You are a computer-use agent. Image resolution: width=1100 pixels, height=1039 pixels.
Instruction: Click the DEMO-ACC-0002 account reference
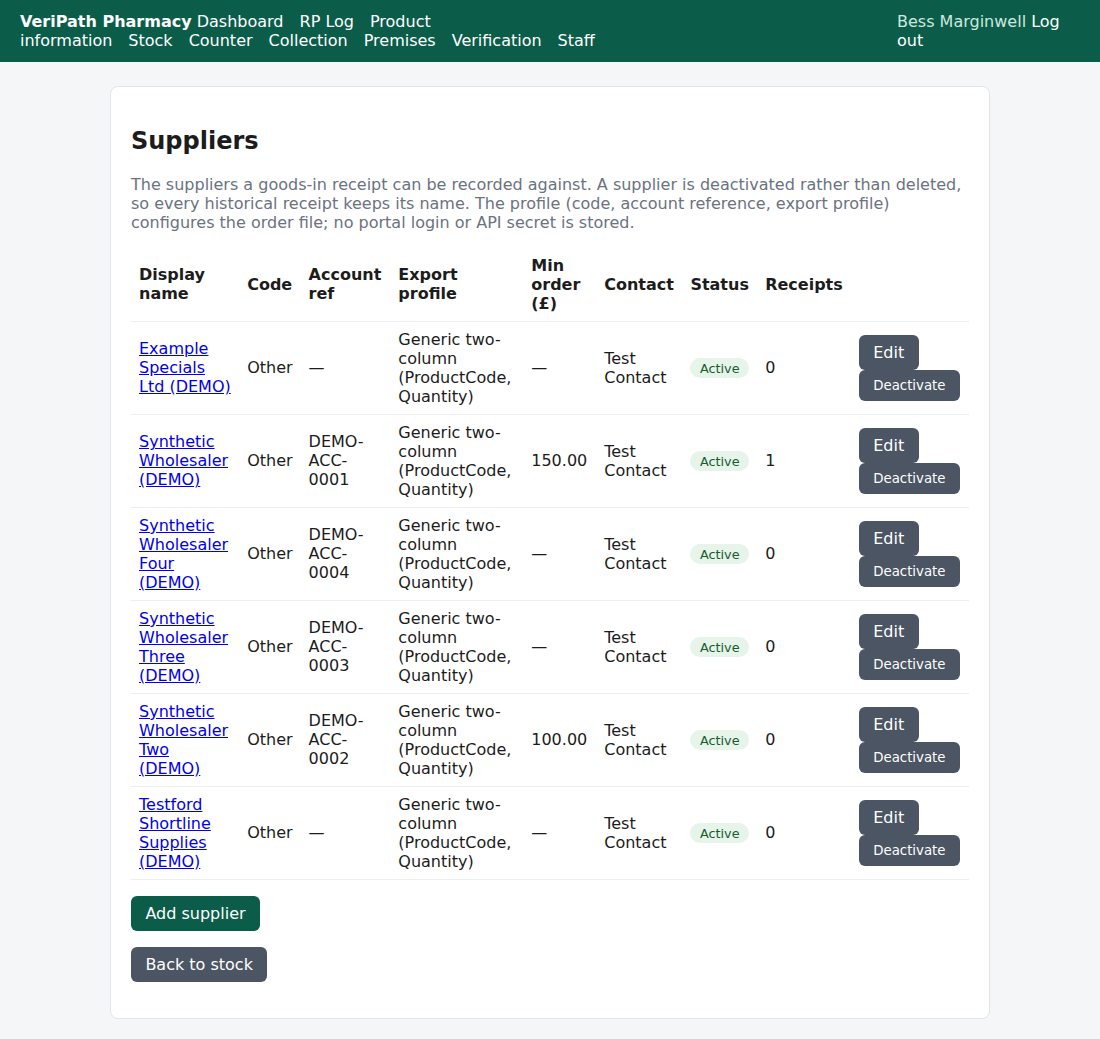click(336, 739)
